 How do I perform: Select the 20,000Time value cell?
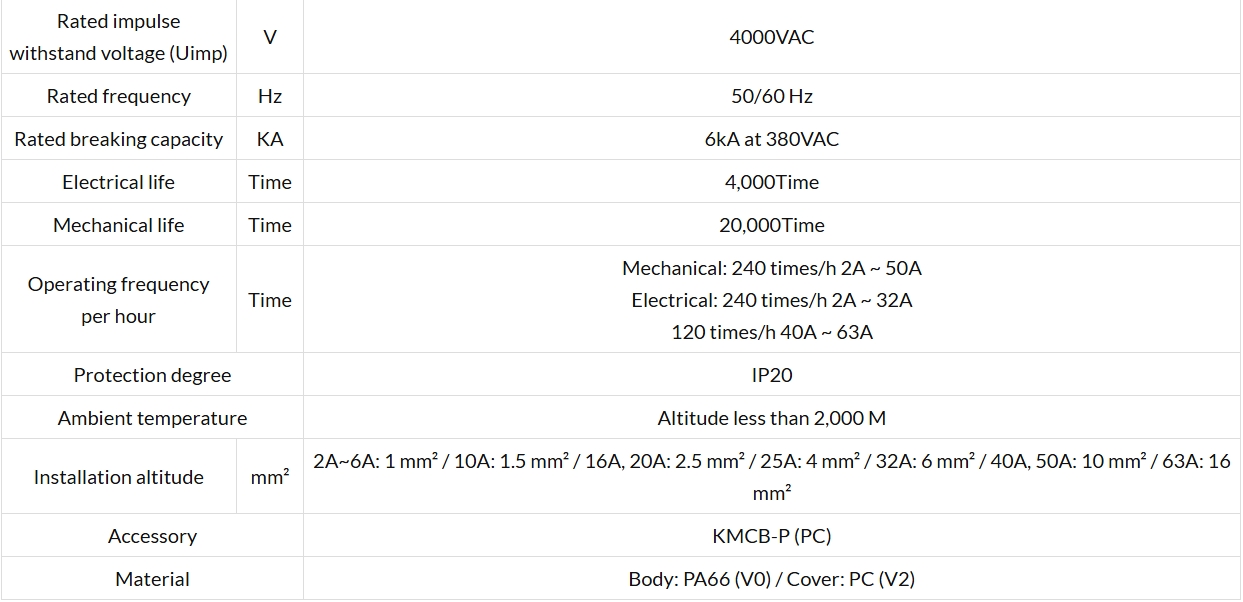click(x=772, y=225)
